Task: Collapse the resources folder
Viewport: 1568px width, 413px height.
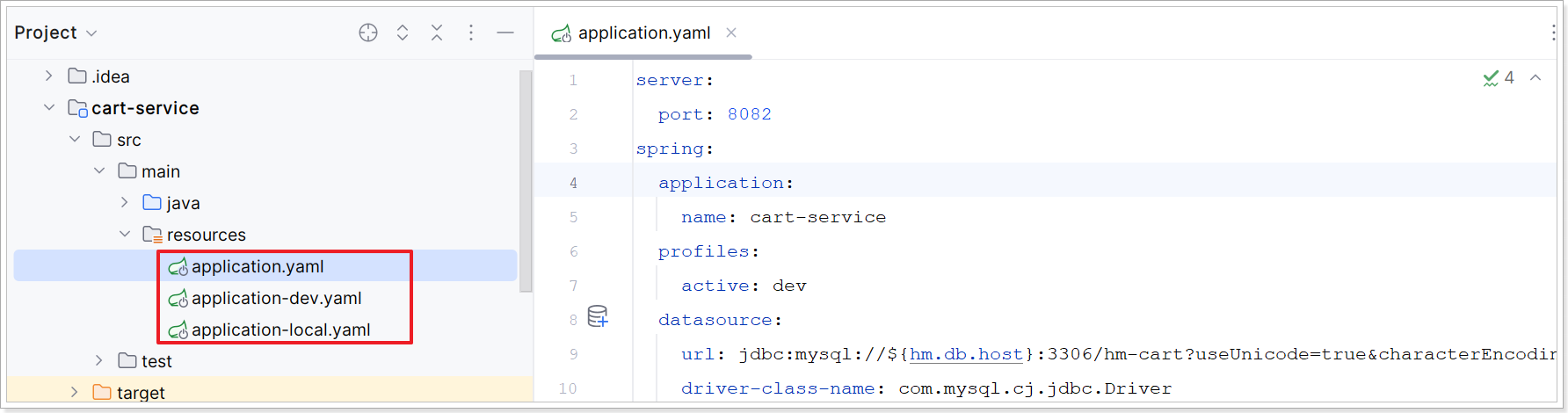Action: point(125,235)
